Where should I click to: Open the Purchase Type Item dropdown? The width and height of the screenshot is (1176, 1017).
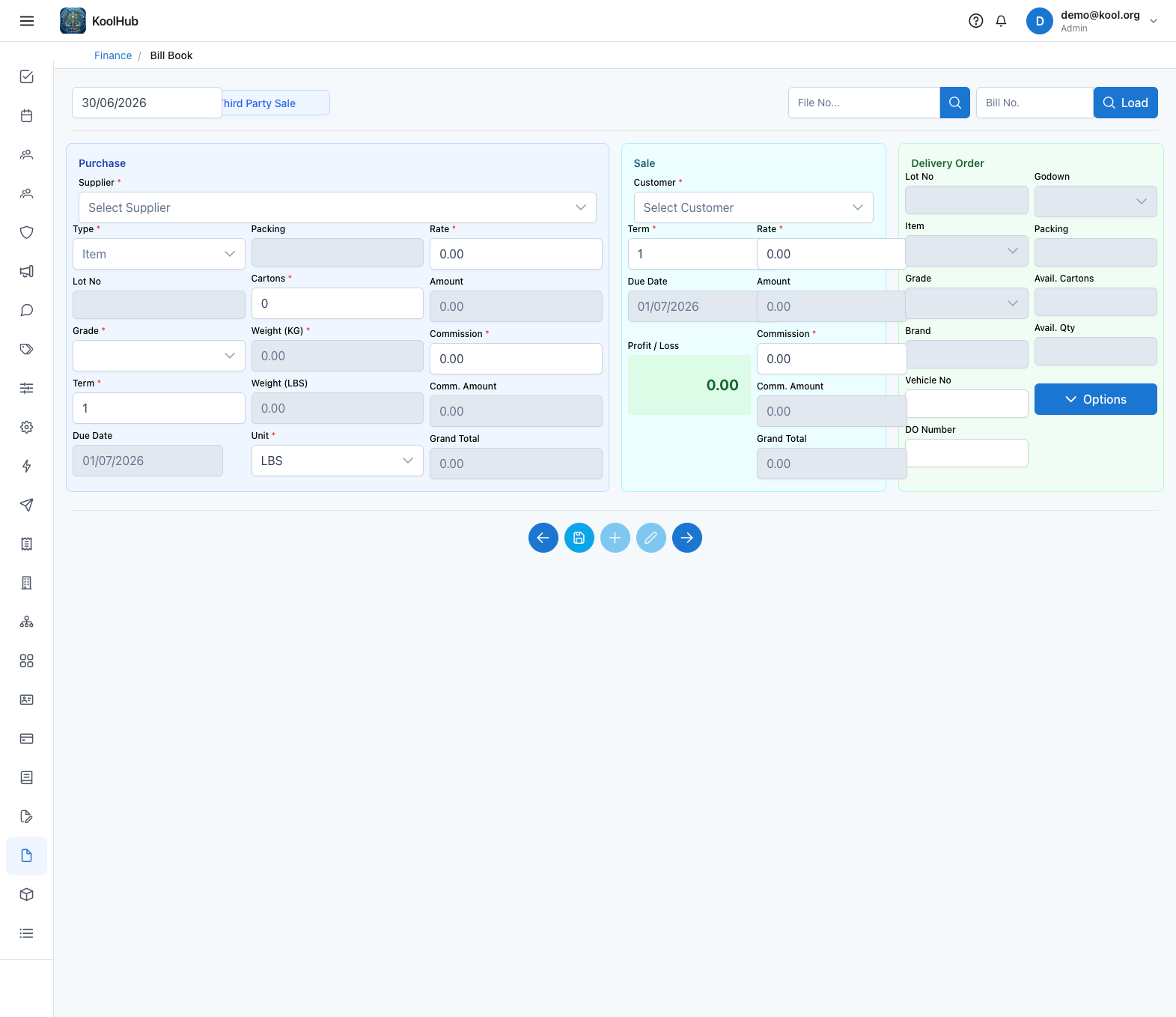pos(159,254)
